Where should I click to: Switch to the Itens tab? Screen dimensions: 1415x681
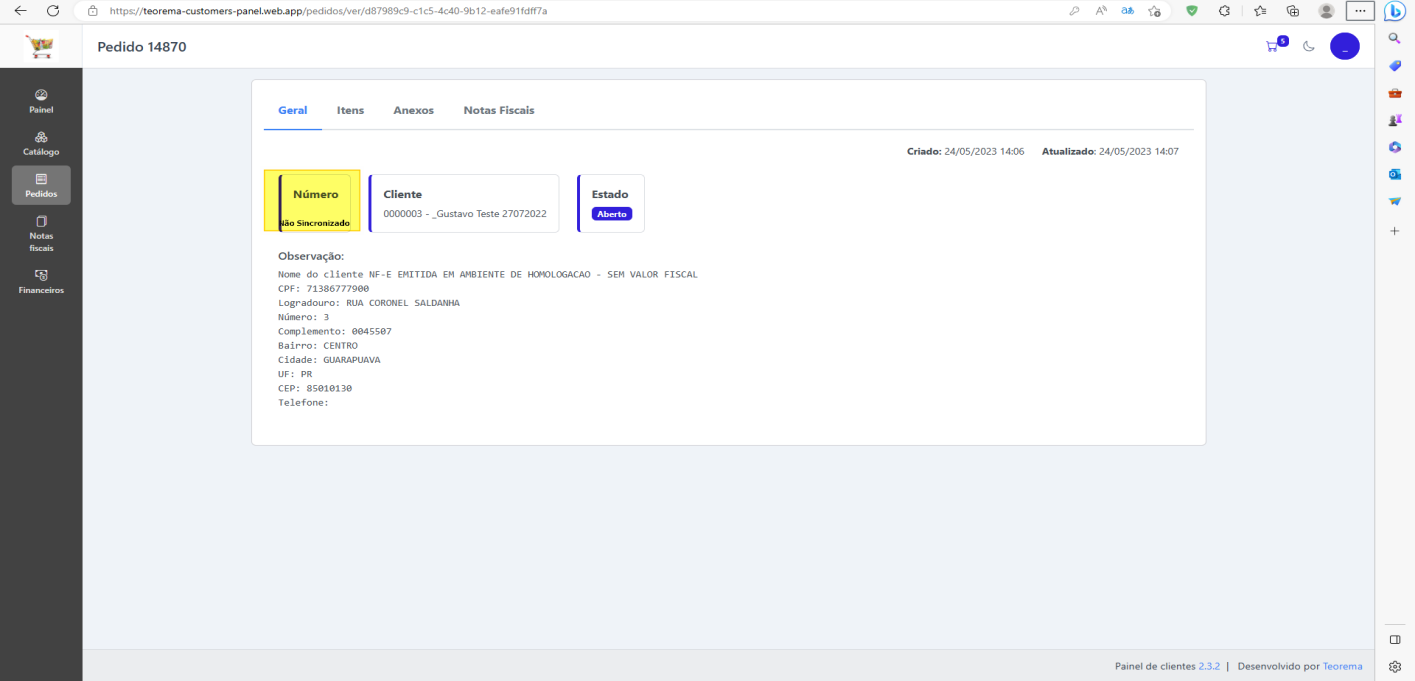350,111
